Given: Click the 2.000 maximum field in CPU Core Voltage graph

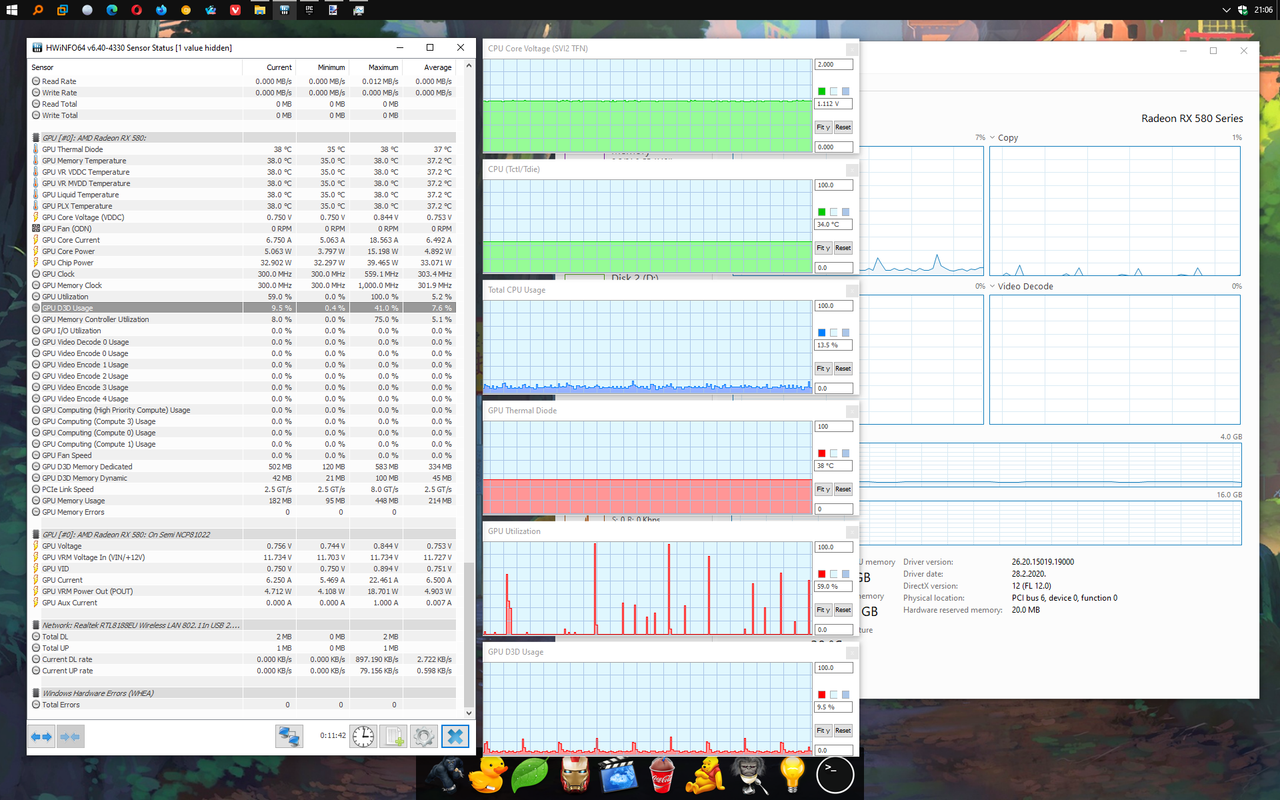Looking at the screenshot, I should click(834, 65).
